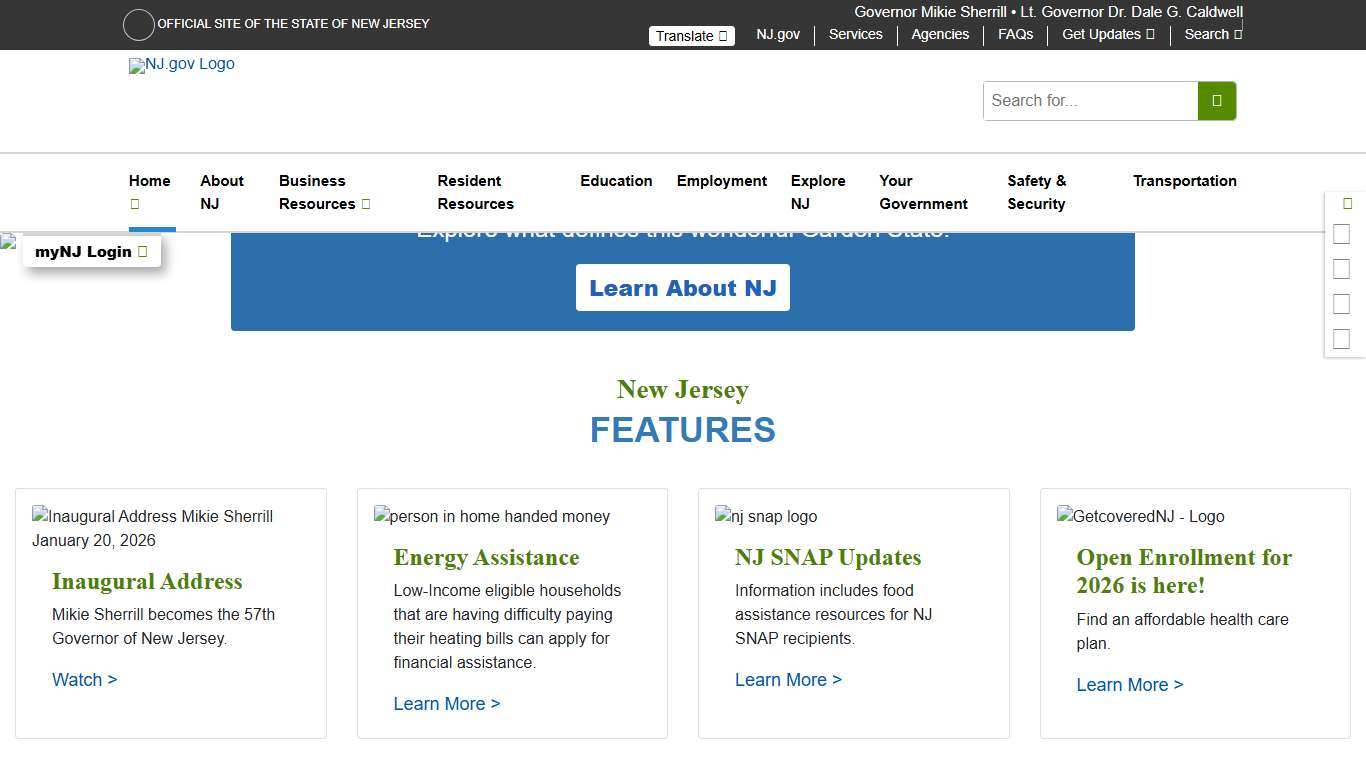1366x768 pixels.
Task: Open the Translate dropdown
Action: pos(691,35)
